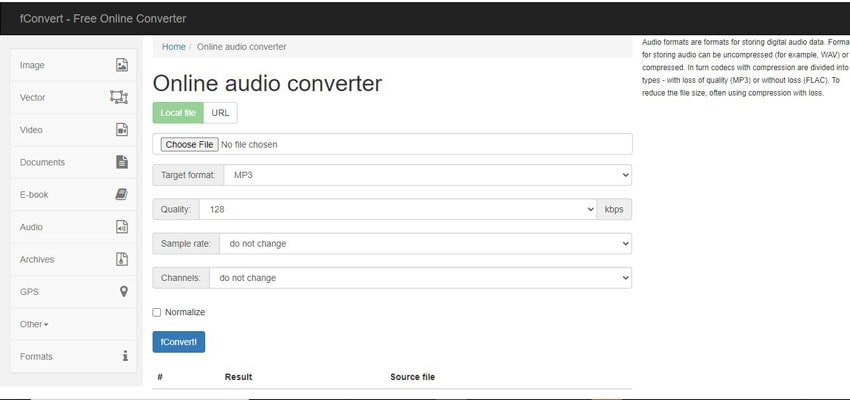Click the Source file column header

pos(413,377)
